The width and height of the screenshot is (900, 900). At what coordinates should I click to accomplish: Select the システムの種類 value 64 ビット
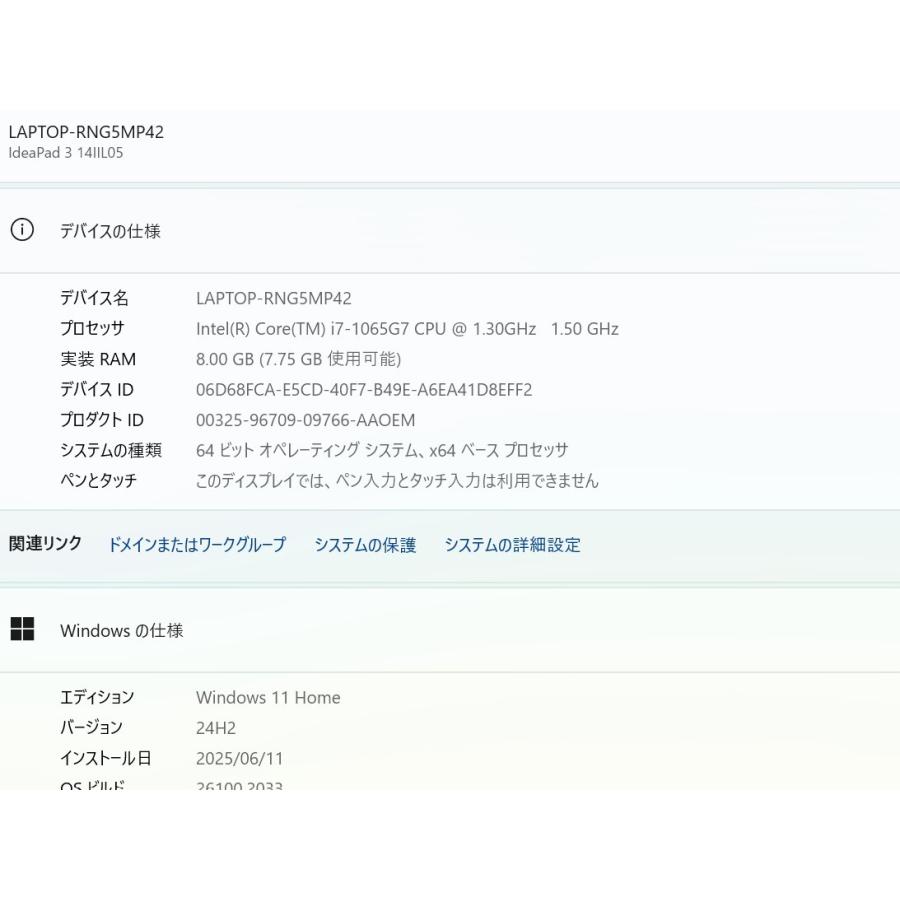225,450
